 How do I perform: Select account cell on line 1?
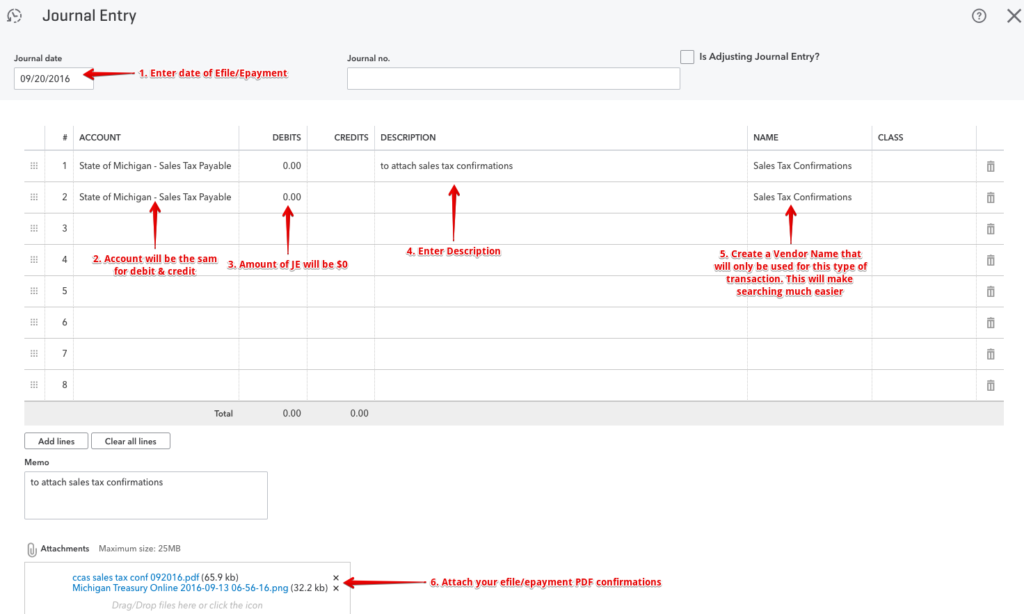(155, 166)
